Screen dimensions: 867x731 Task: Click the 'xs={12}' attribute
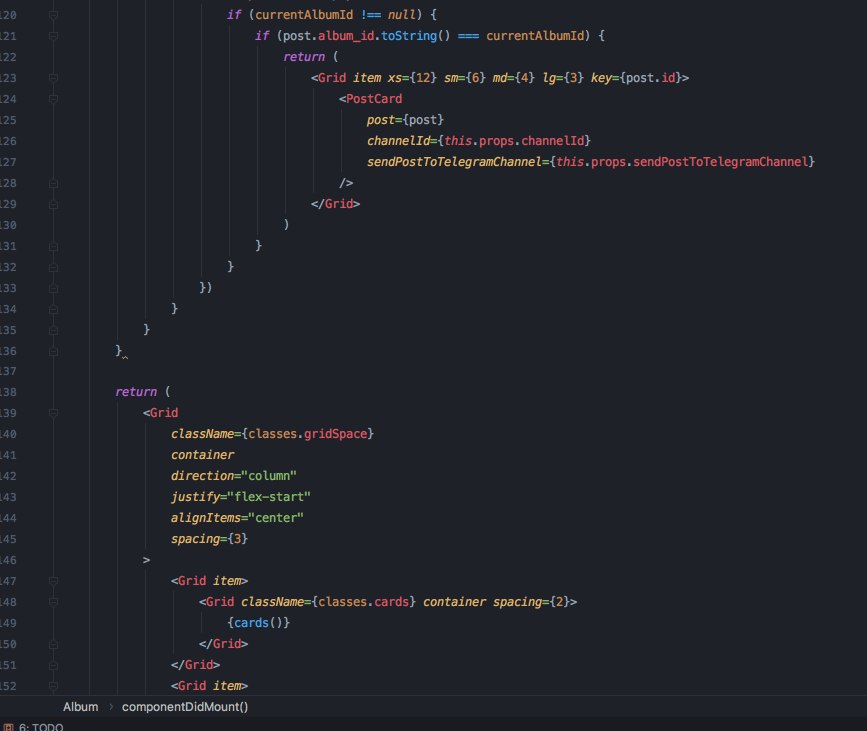point(412,78)
